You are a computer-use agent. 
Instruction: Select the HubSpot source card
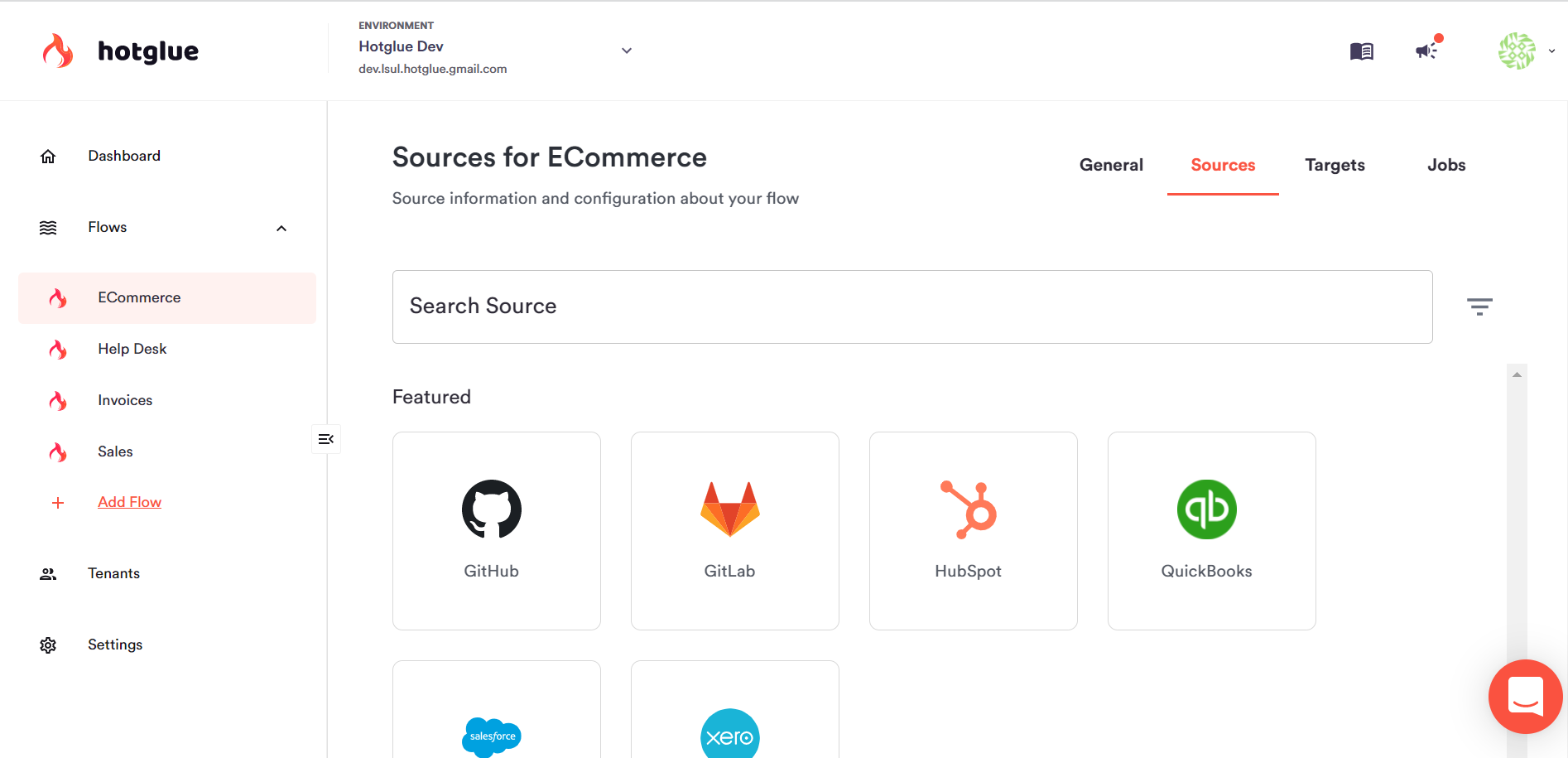click(x=974, y=531)
